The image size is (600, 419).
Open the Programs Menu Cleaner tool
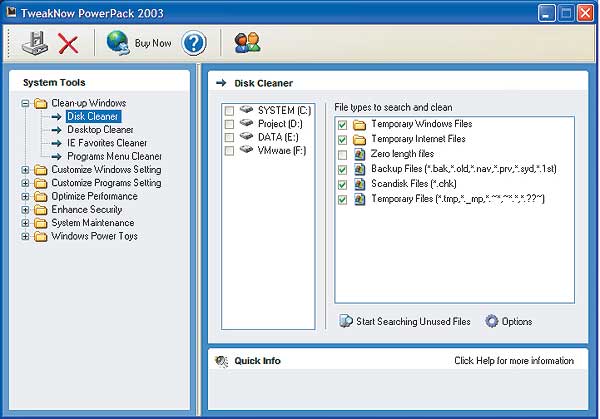[x=114, y=157]
